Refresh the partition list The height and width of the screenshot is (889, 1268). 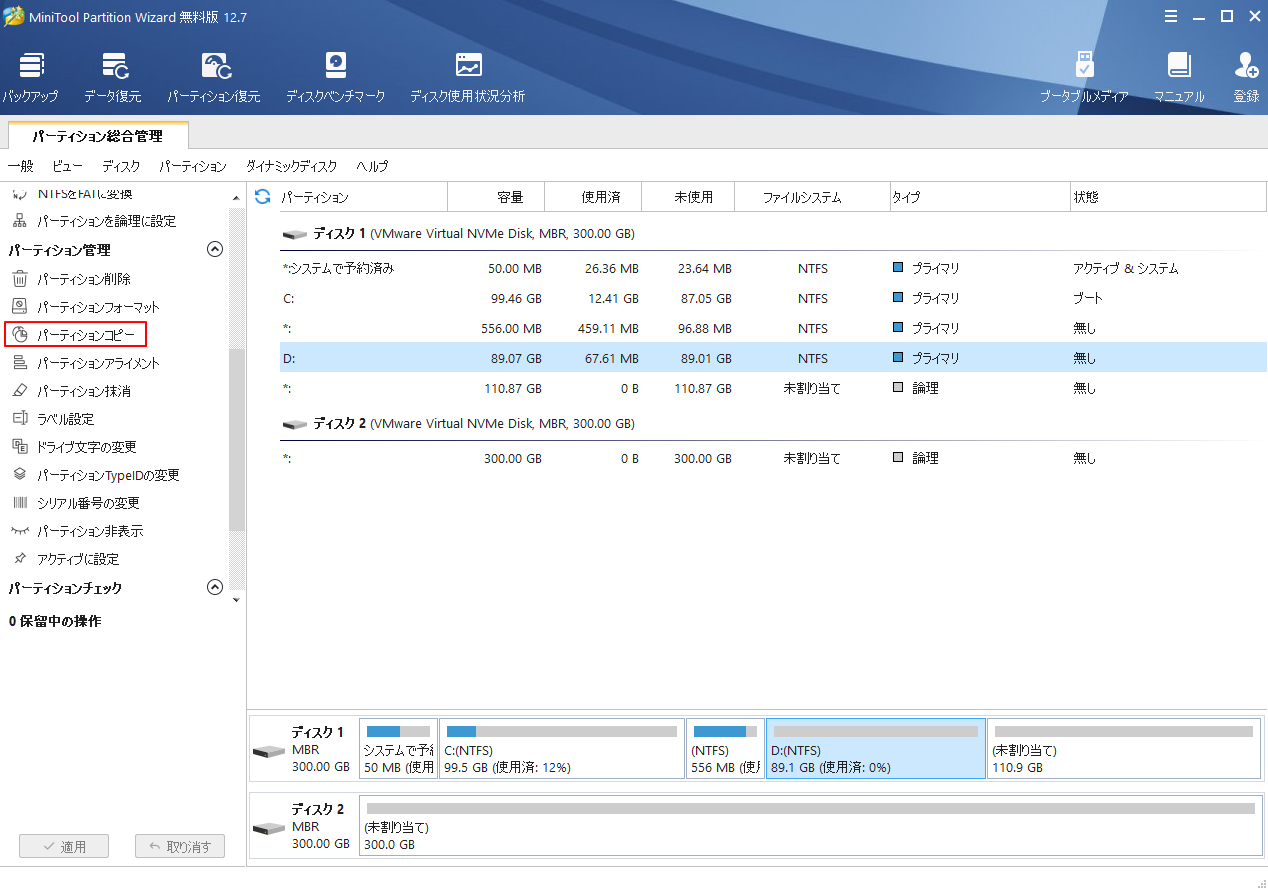(x=261, y=197)
